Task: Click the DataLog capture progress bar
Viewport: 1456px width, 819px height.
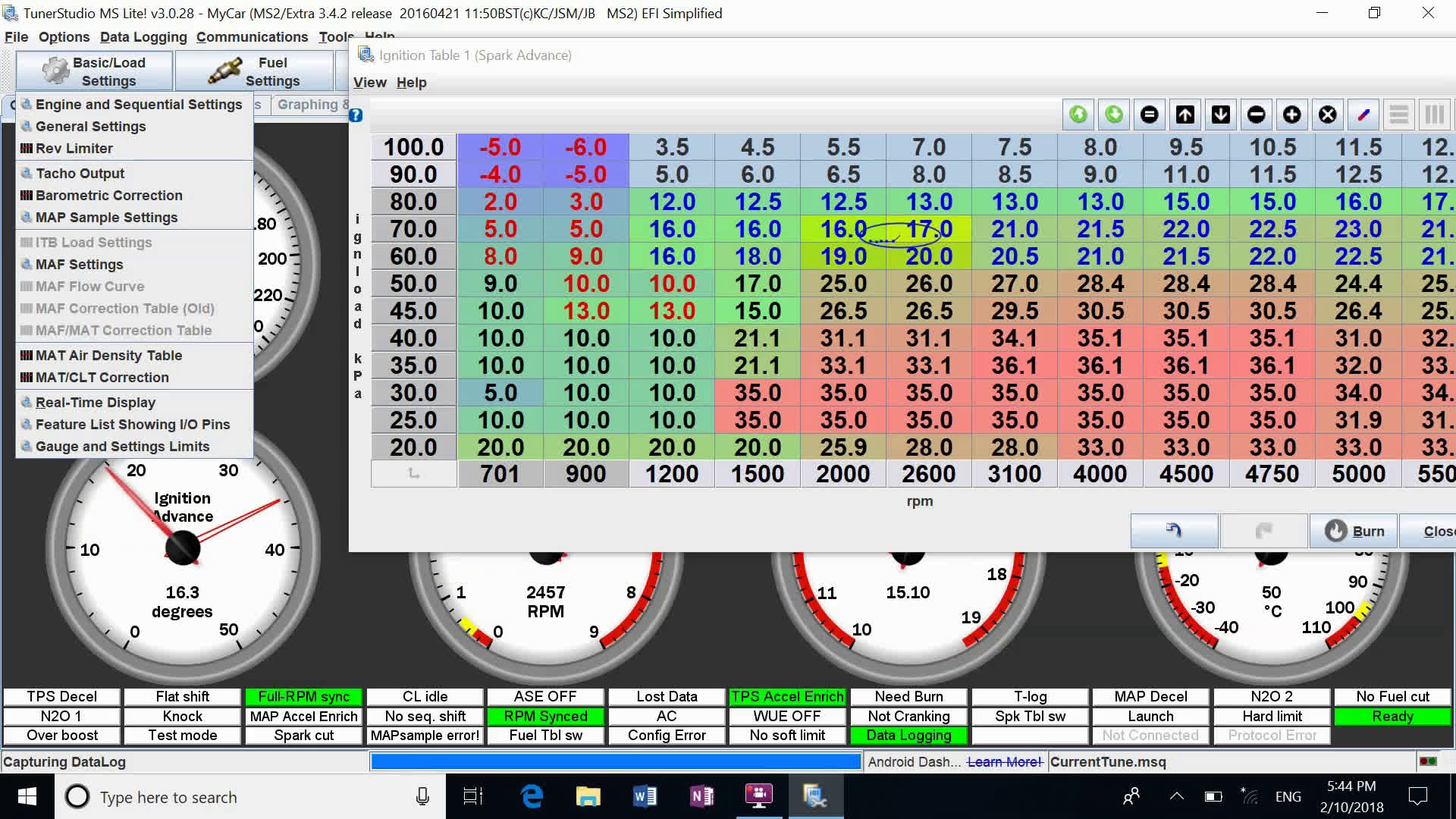Action: pyautogui.click(x=614, y=761)
